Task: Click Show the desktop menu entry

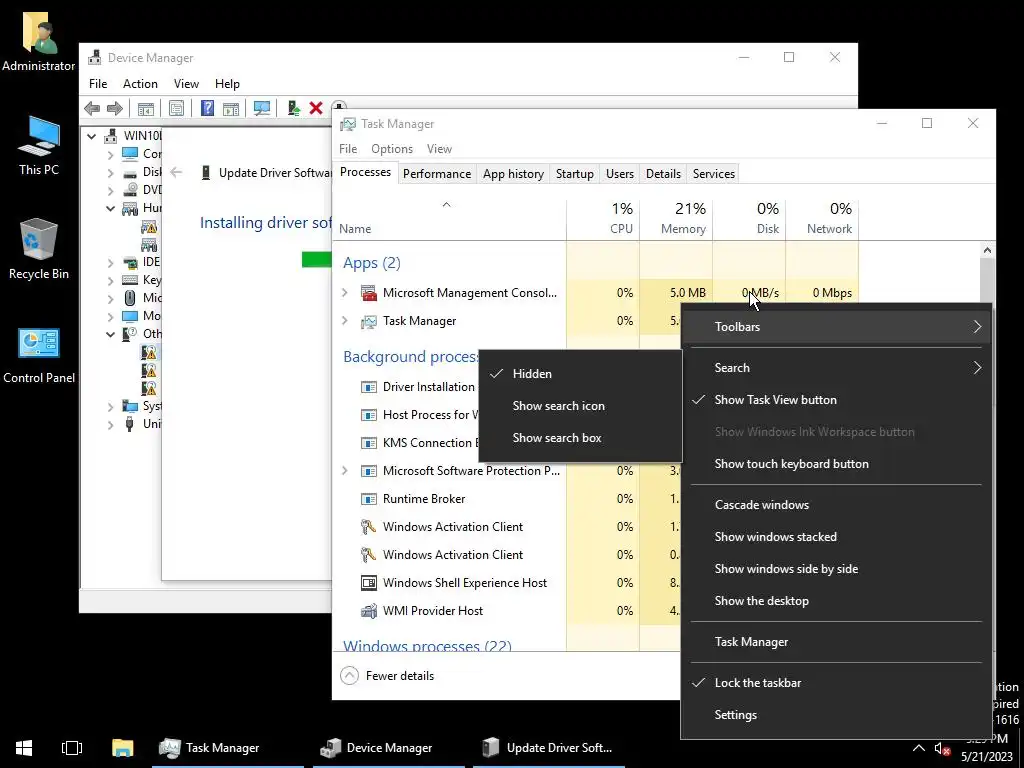Action: tap(836, 601)
